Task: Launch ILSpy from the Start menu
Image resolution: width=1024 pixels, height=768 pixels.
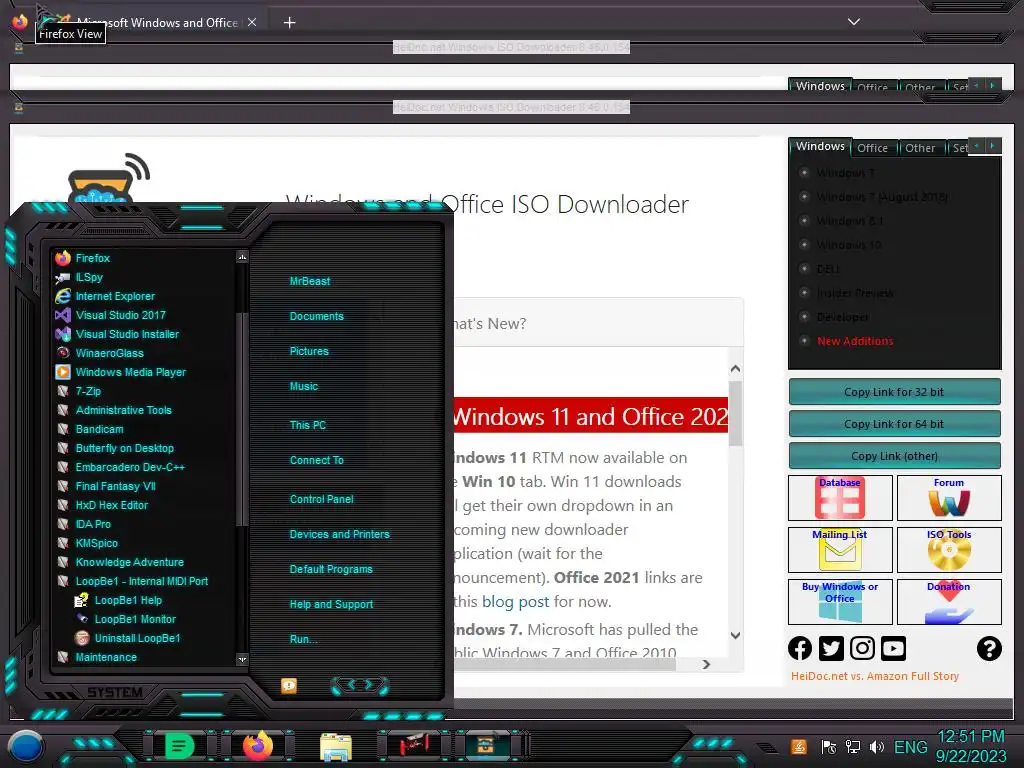Action: coord(79,277)
